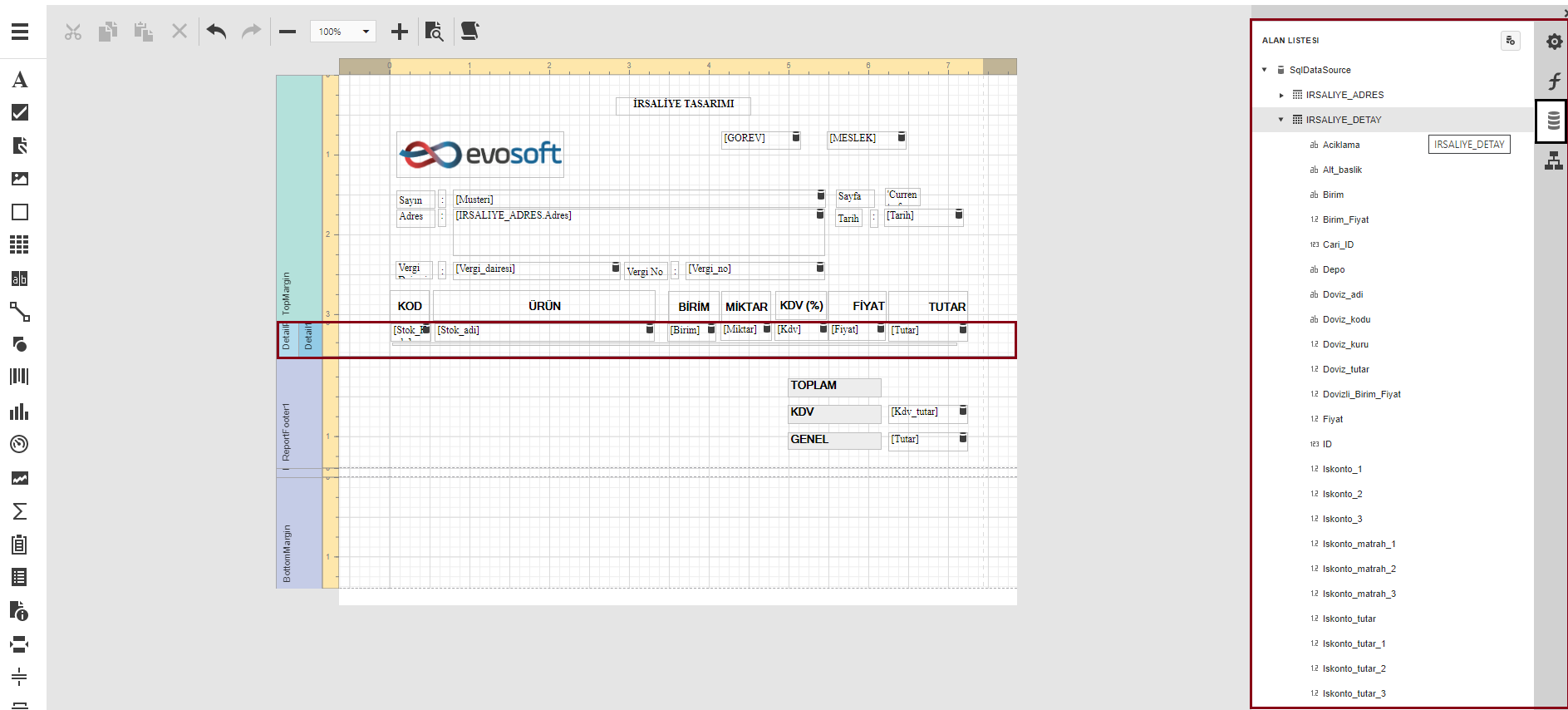
Task: Click the zoom out minus button
Action: [288, 32]
